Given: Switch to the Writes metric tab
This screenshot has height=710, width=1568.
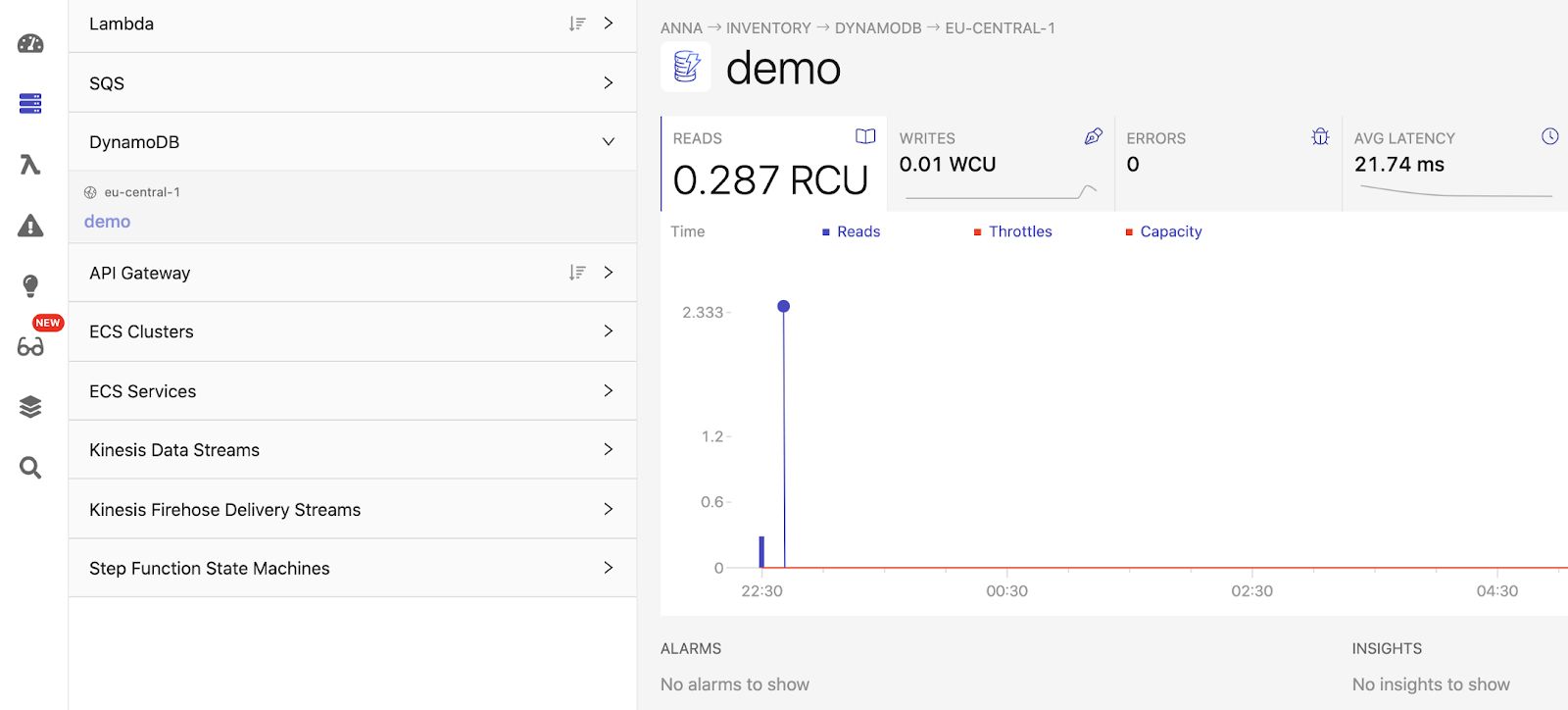Looking at the screenshot, I should coord(1000,164).
